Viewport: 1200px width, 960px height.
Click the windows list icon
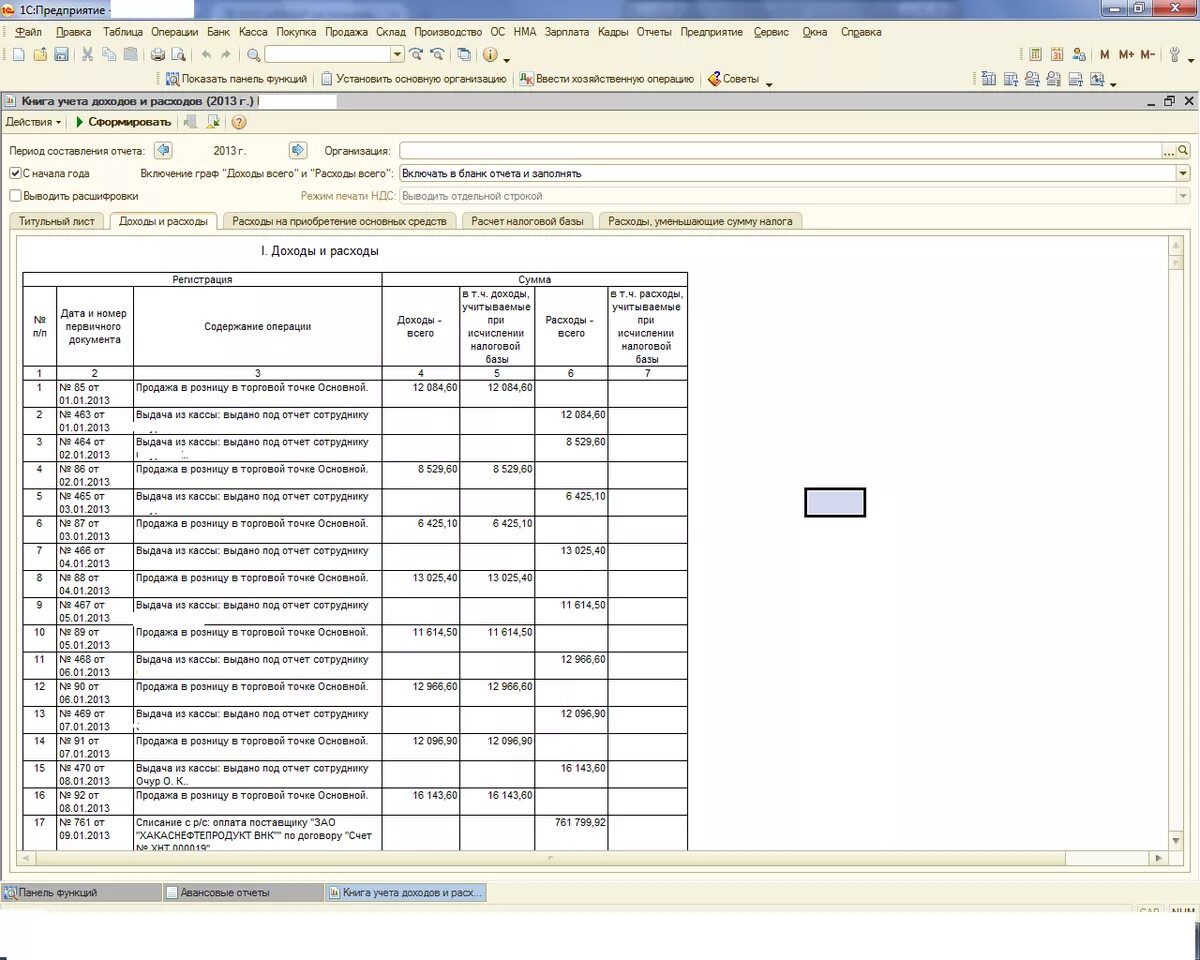click(x=464, y=54)
